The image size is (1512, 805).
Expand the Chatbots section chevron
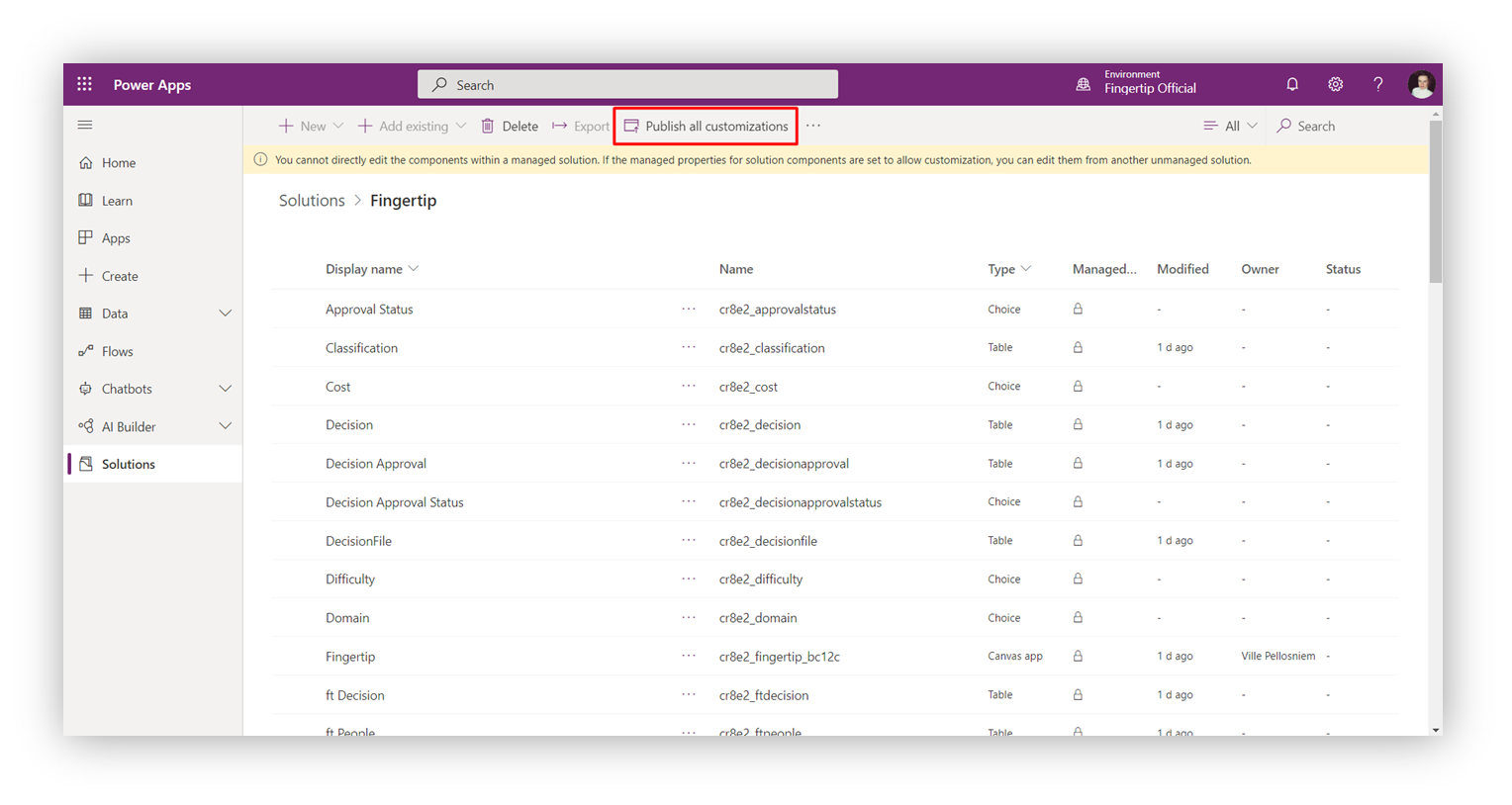[x=225, y=389]
